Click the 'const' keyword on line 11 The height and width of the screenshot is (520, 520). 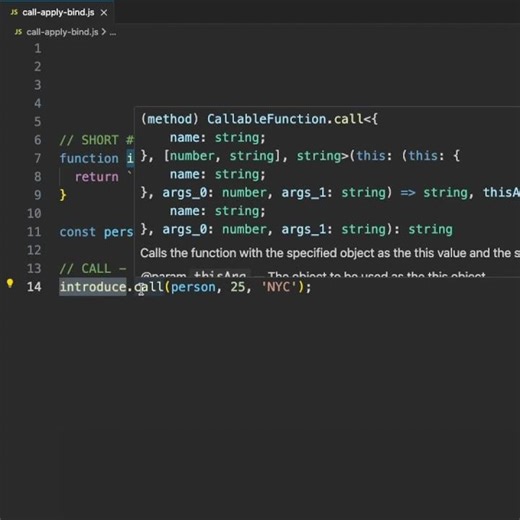(x=78, y=232)
